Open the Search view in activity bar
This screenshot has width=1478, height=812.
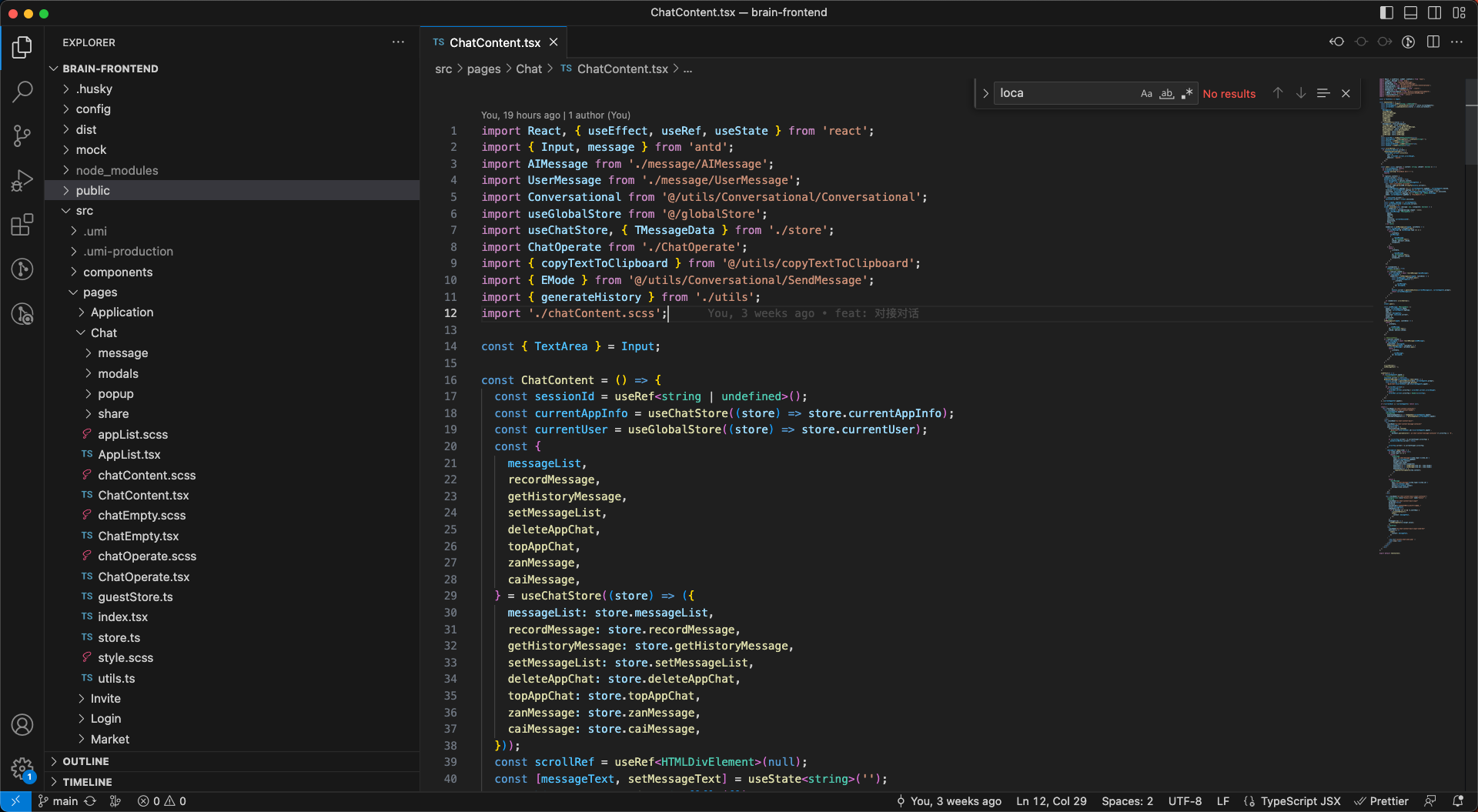coord(22,92)
